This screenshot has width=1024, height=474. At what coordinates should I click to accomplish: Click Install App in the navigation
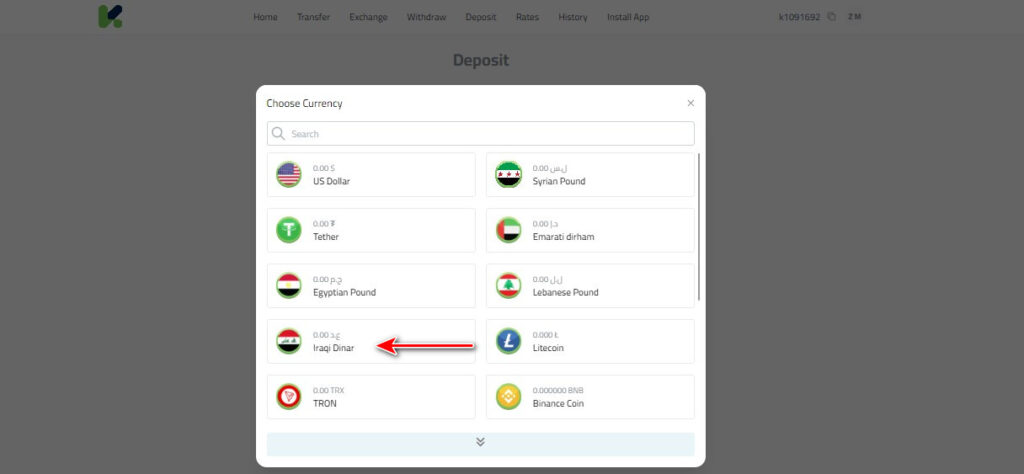pos(628,17)
